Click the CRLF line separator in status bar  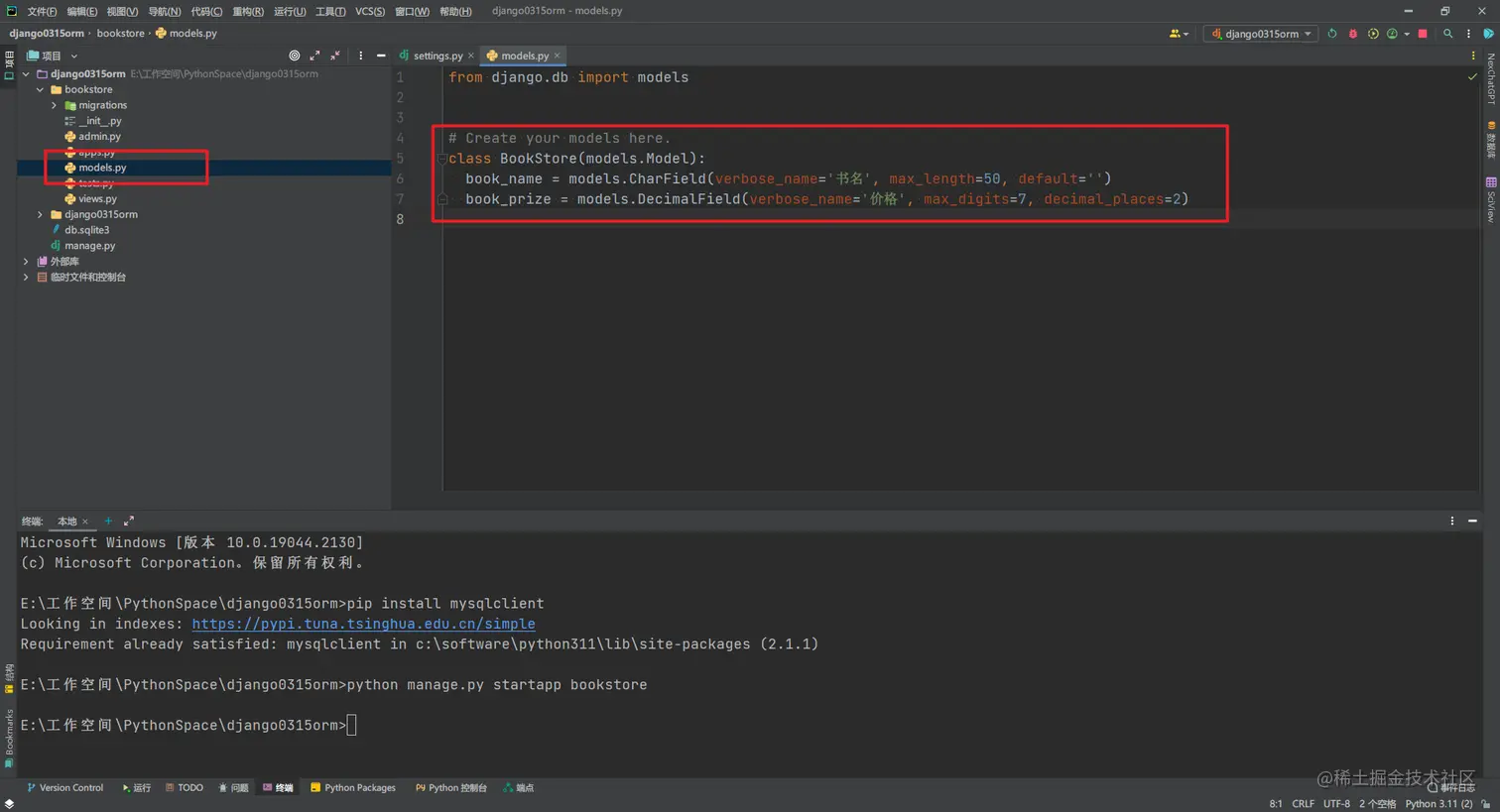click(1303, 804)
